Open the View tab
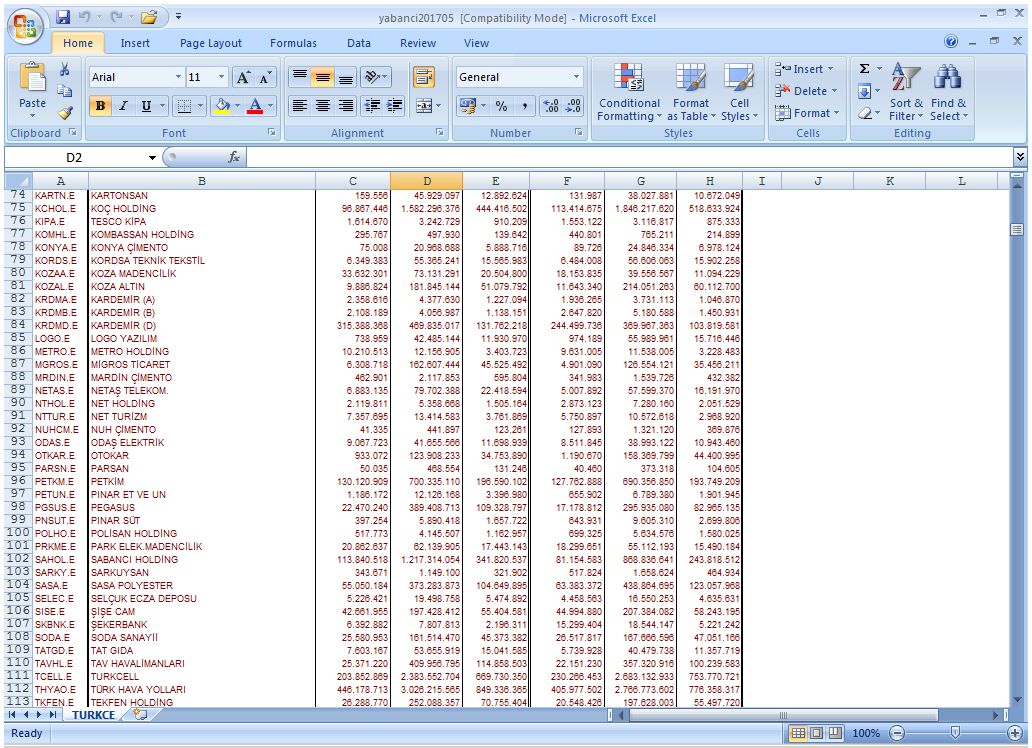This screenshot has height=748, width=1032. pyautogui.click(x=476, y=43)
